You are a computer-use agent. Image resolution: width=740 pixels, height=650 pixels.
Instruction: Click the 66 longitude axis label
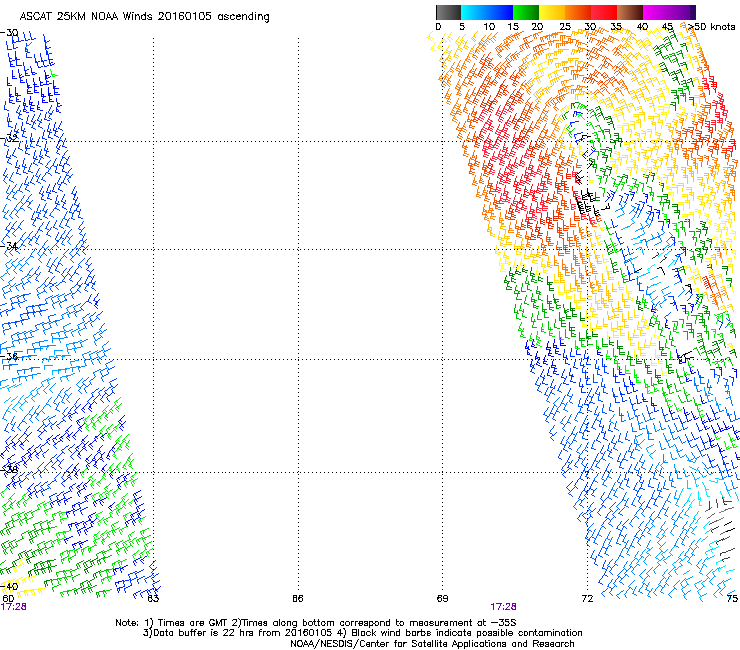[x=298, y=599]
